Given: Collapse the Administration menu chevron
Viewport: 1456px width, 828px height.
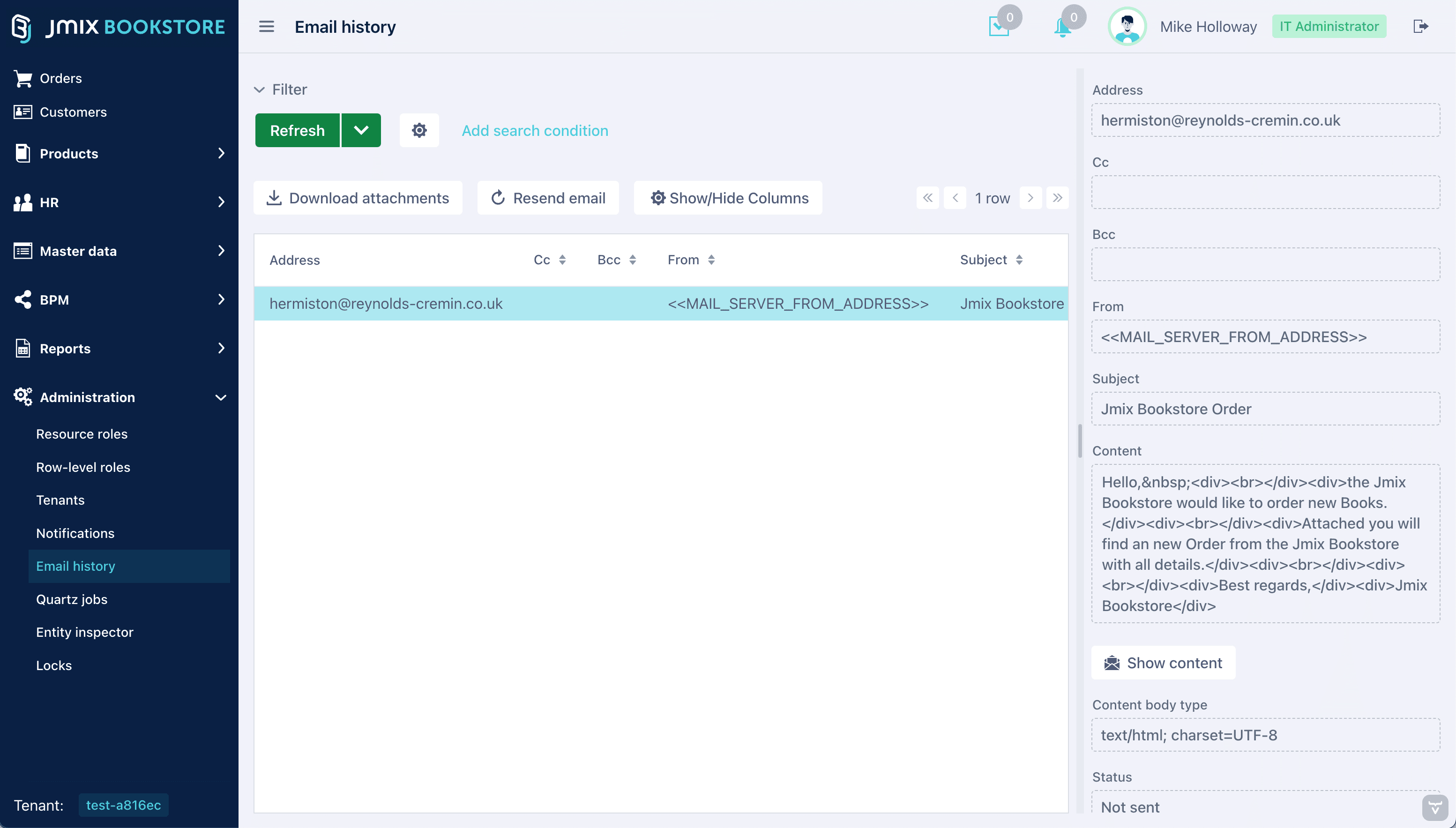Looking at the screenshot, I should pos(221,397).
